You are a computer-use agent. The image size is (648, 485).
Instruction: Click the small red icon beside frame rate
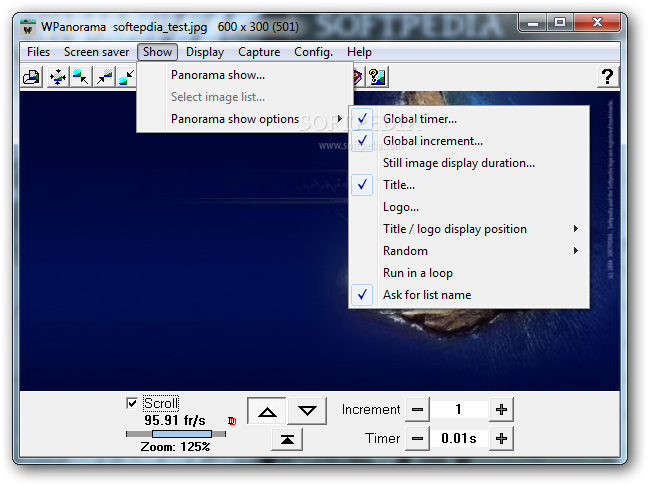[x=232, y=421]
